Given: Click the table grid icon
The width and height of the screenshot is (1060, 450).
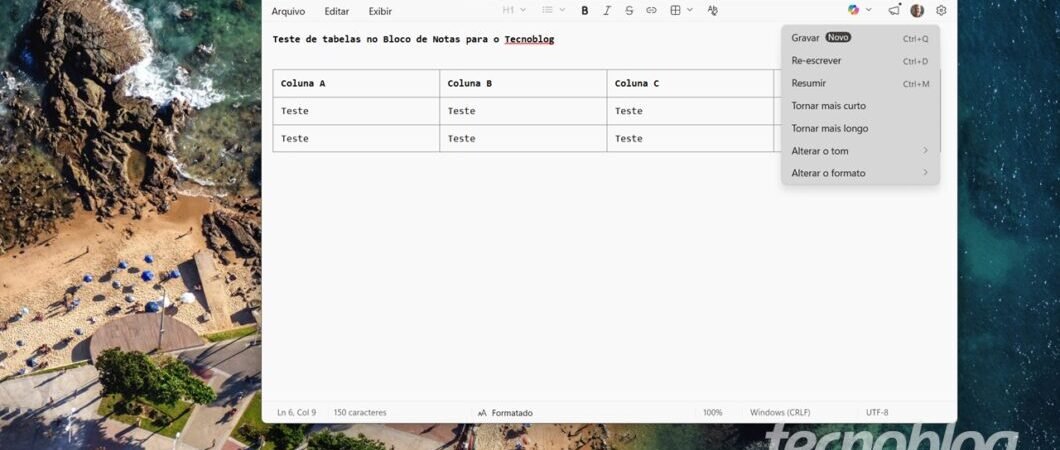Looking at the screenshot, I should [675, 11].
